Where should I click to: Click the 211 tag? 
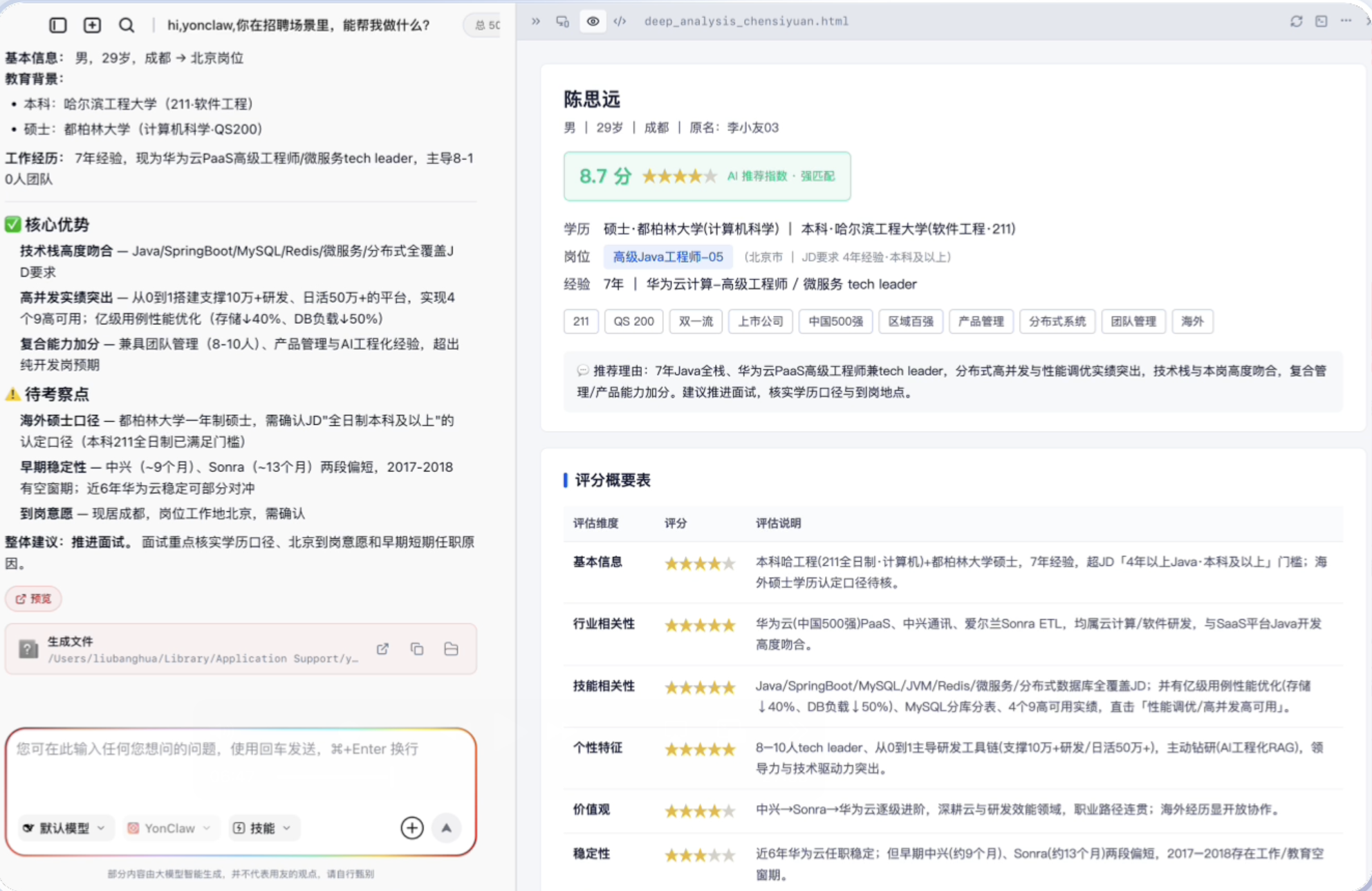coord(581,322)
